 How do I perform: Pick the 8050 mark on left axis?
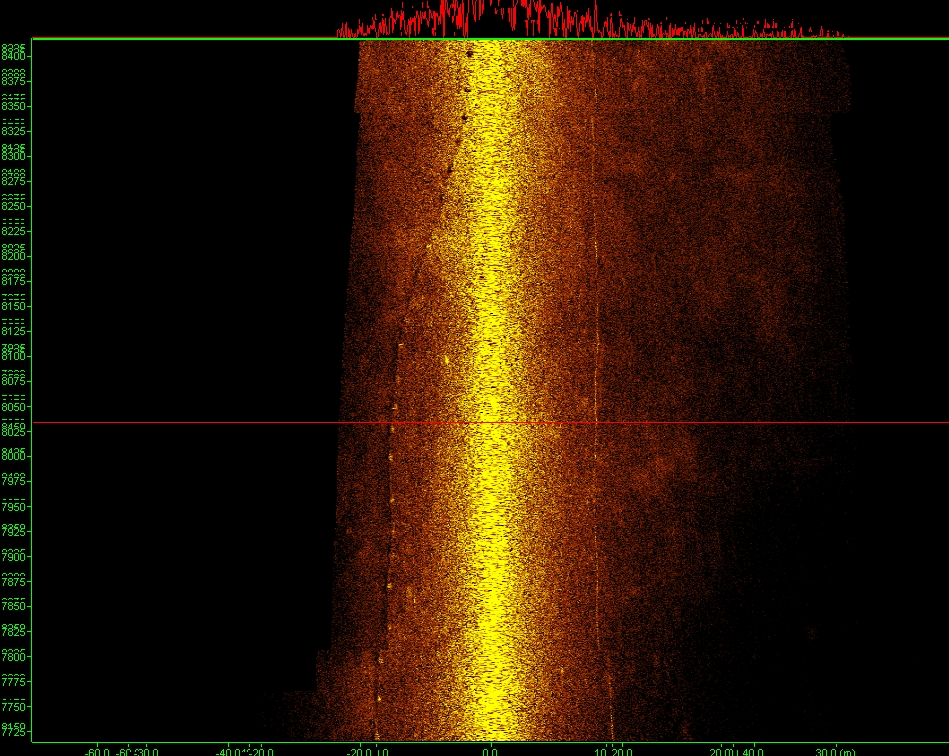point(14,407)
